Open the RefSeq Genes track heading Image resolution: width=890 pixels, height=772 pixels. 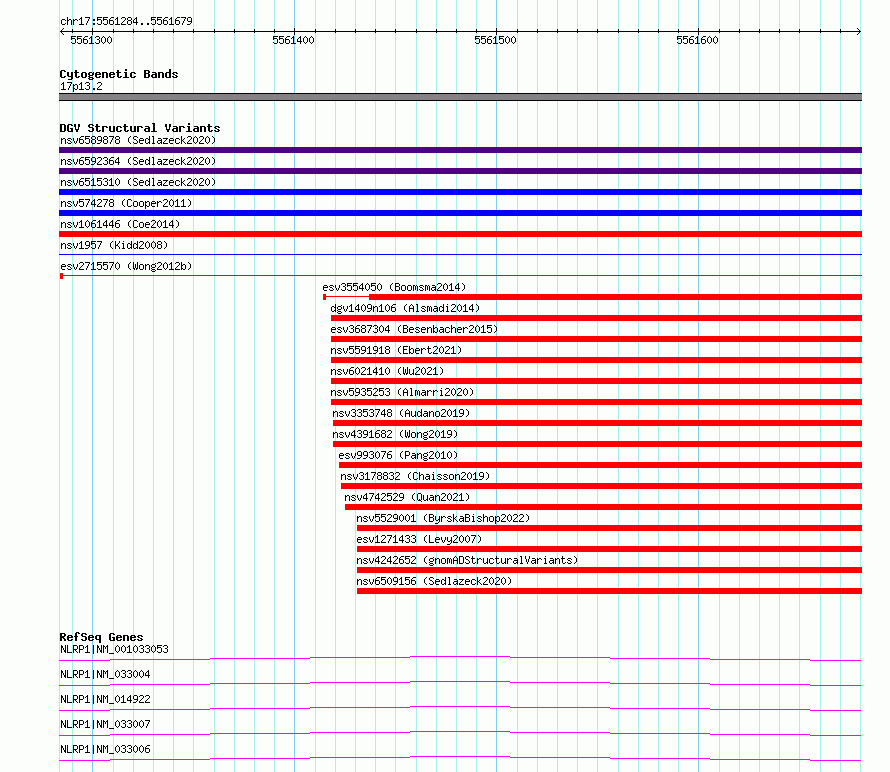tap(101, 637)
